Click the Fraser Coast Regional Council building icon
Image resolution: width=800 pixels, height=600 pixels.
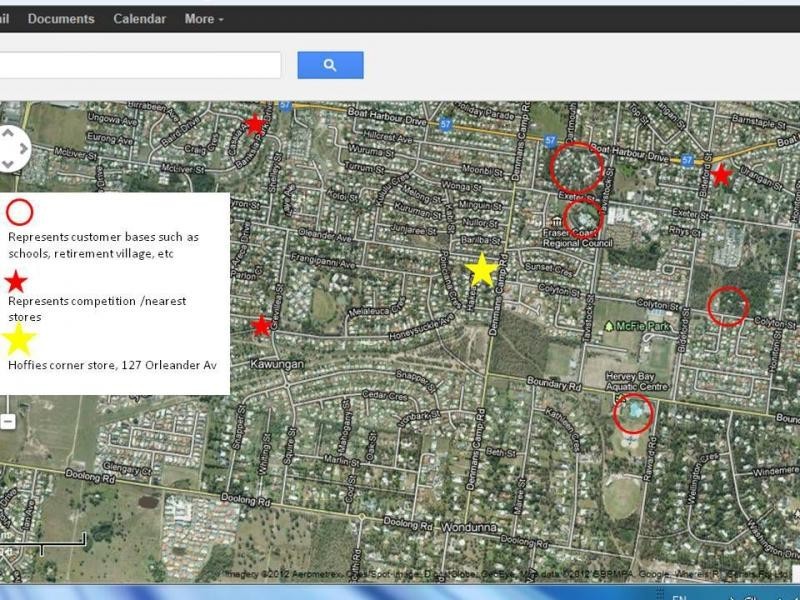(x=557, y=221)
